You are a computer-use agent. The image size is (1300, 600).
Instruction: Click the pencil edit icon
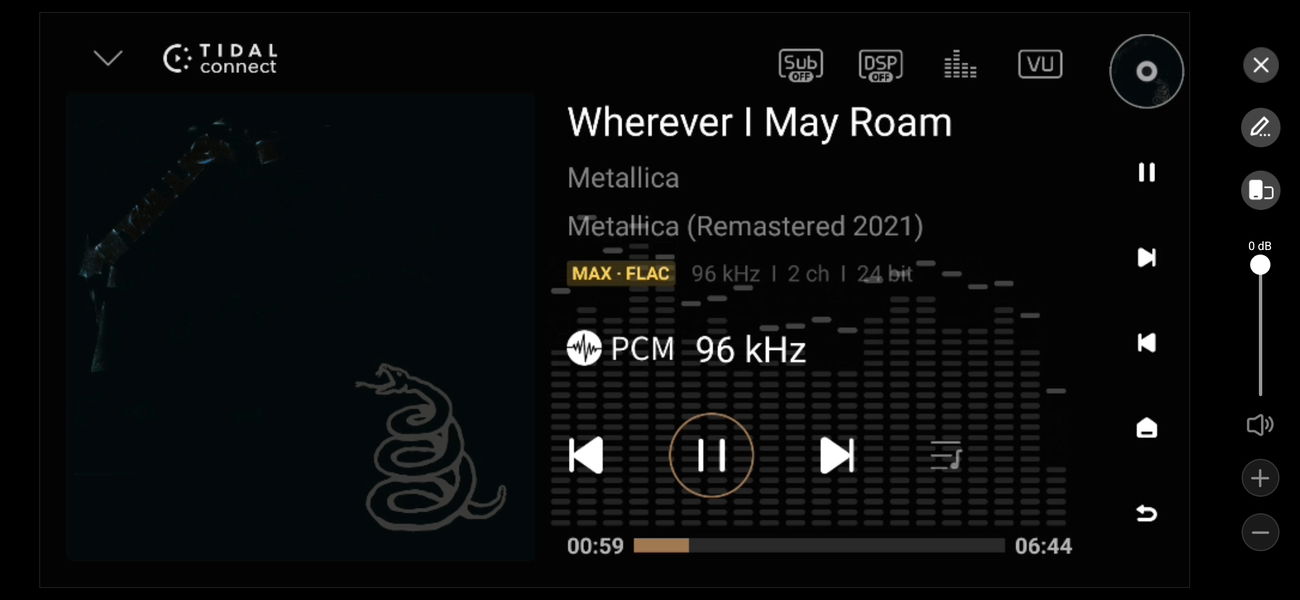pos(1261,128)
